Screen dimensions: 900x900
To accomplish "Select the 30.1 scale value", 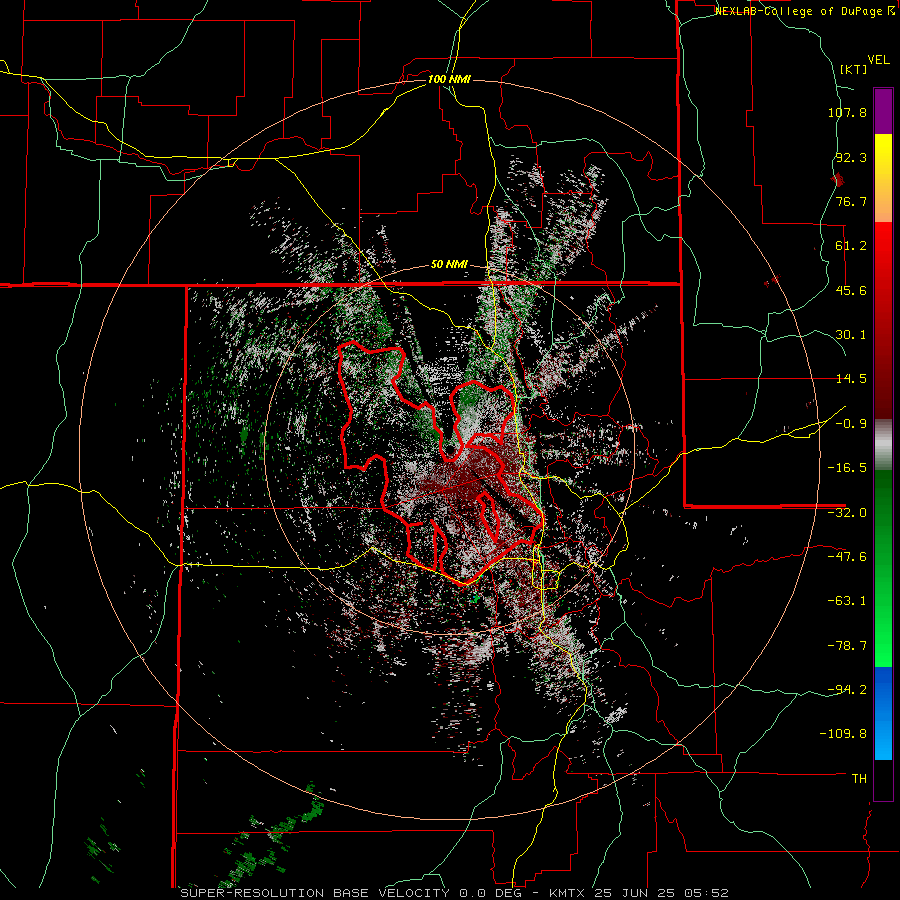I will coord(851,335).
